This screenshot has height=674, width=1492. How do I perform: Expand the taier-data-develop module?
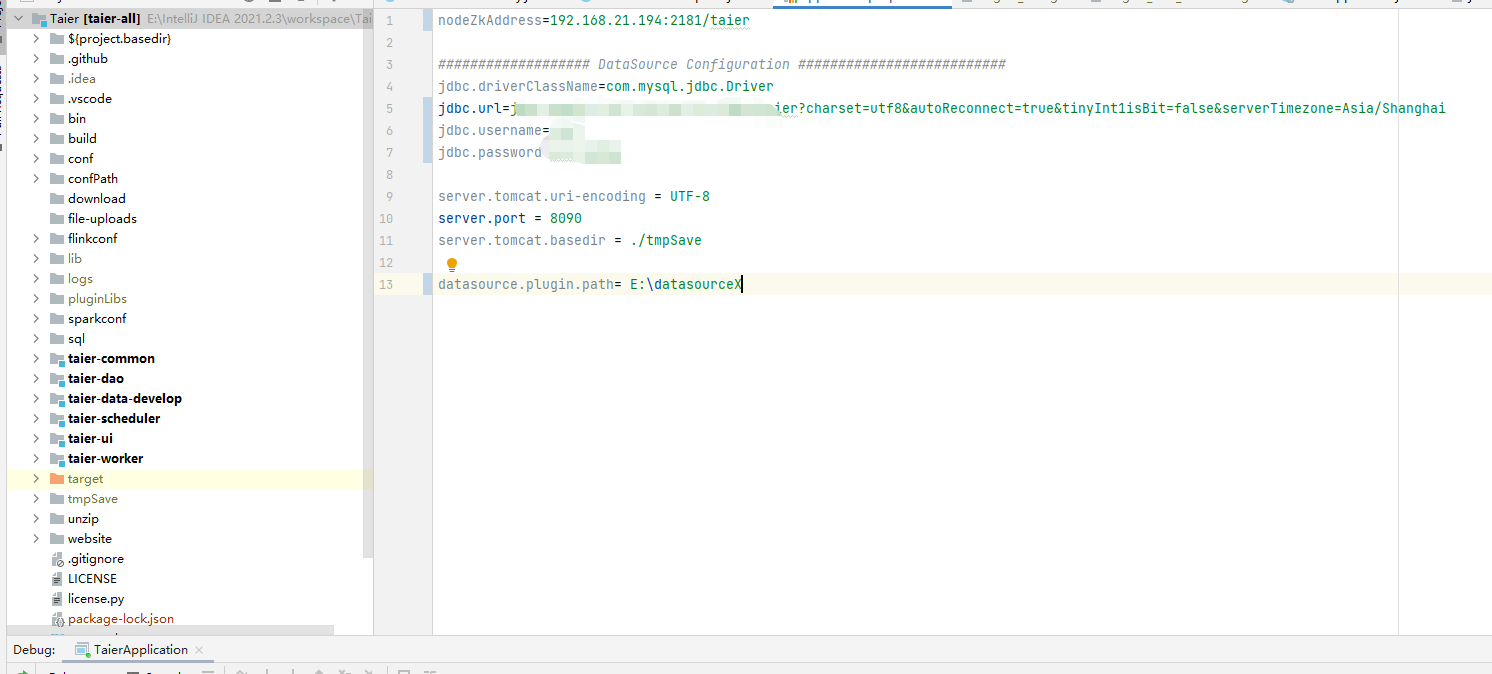(x=36, y=398)
